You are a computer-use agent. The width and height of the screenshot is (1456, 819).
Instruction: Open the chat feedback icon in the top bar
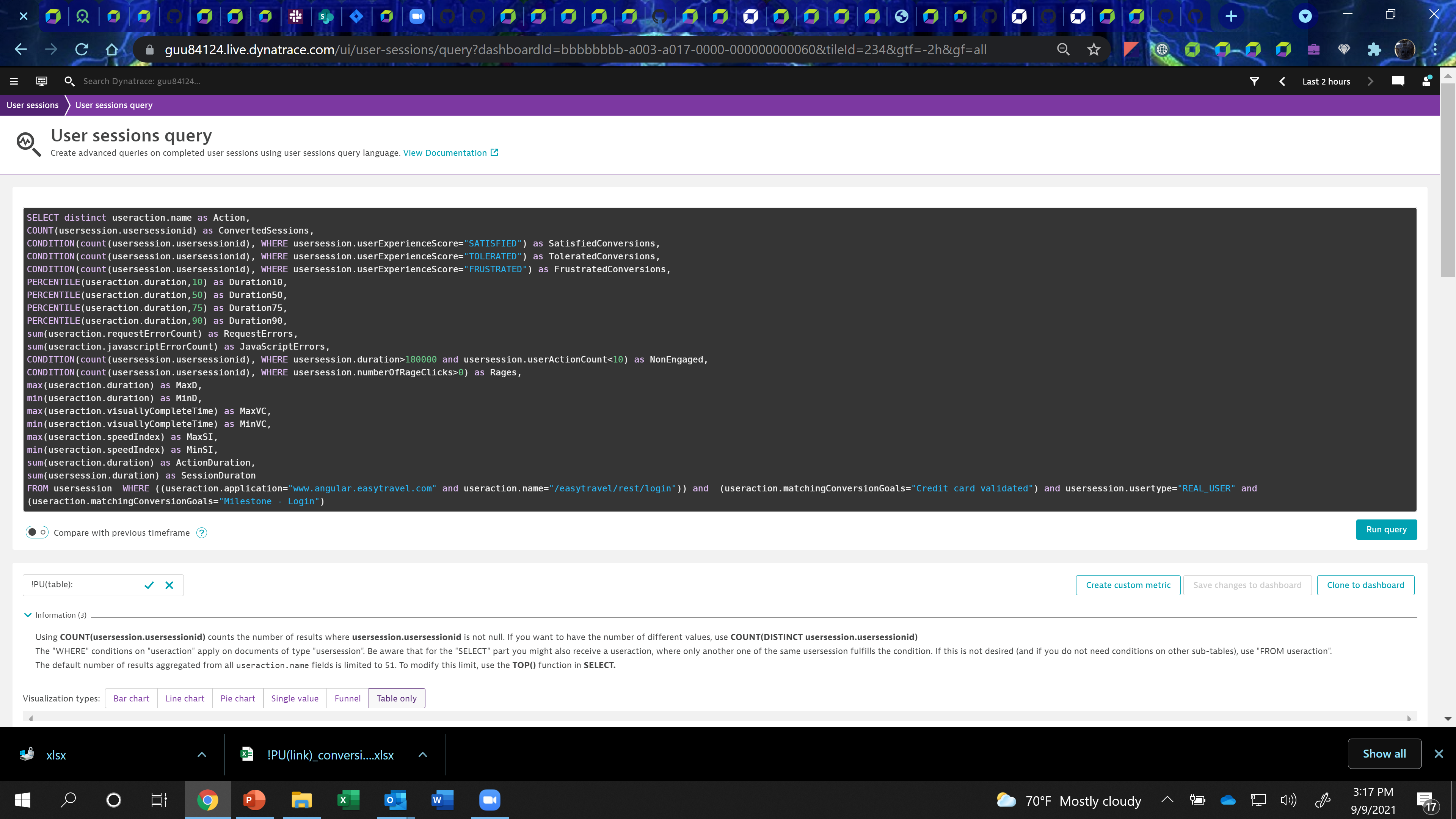(1398, 81)
